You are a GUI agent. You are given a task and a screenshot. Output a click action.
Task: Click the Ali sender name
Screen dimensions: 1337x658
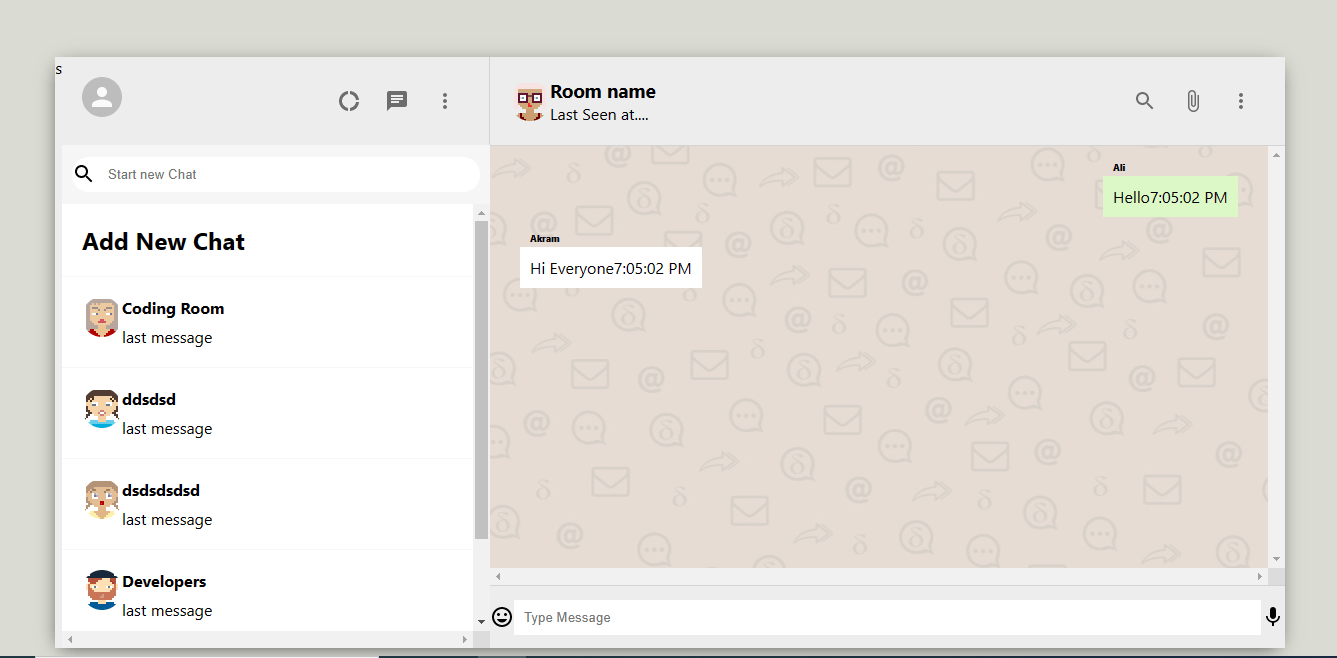click(1119, 168)
